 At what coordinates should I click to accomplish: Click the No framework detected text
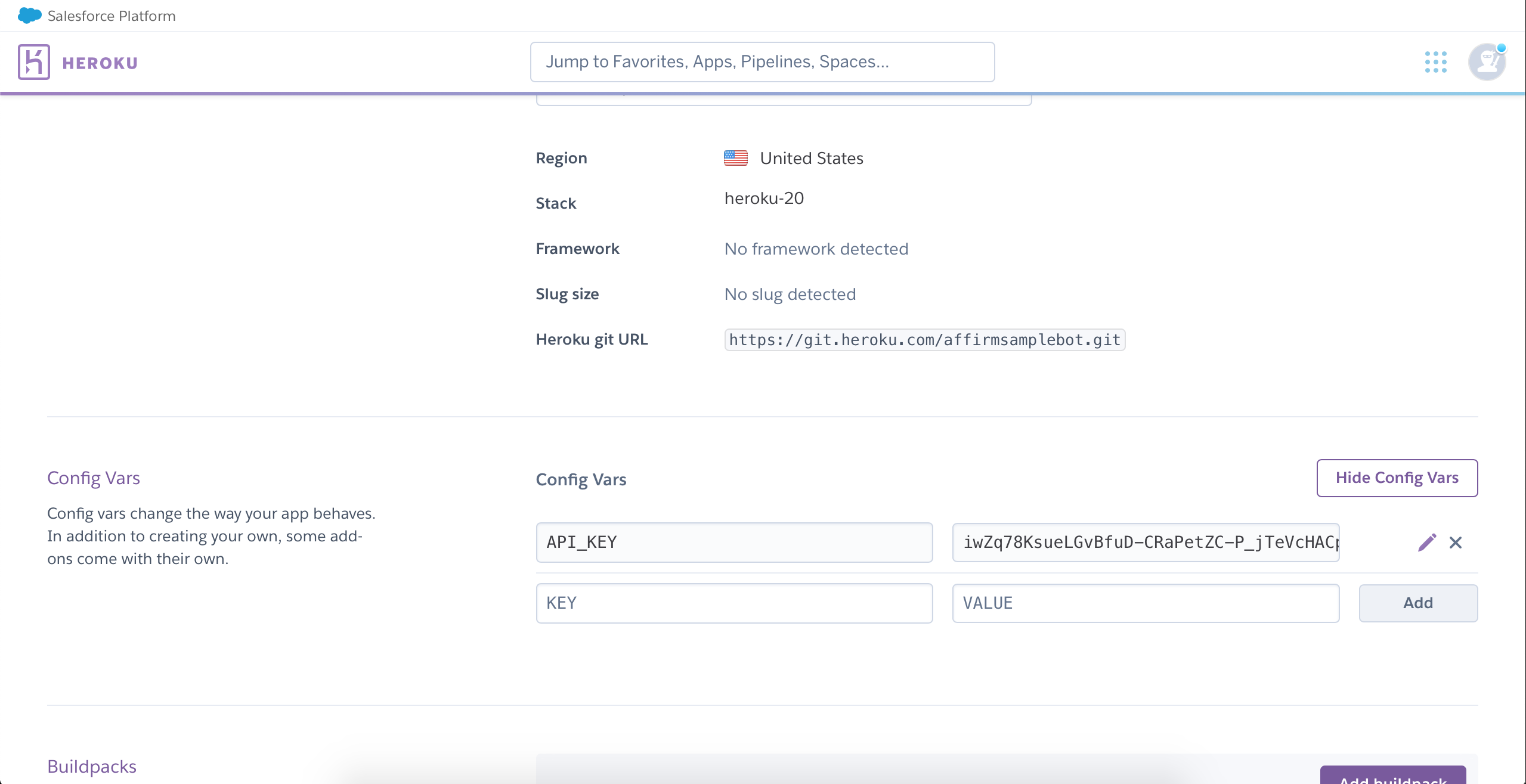coord(816,249)
